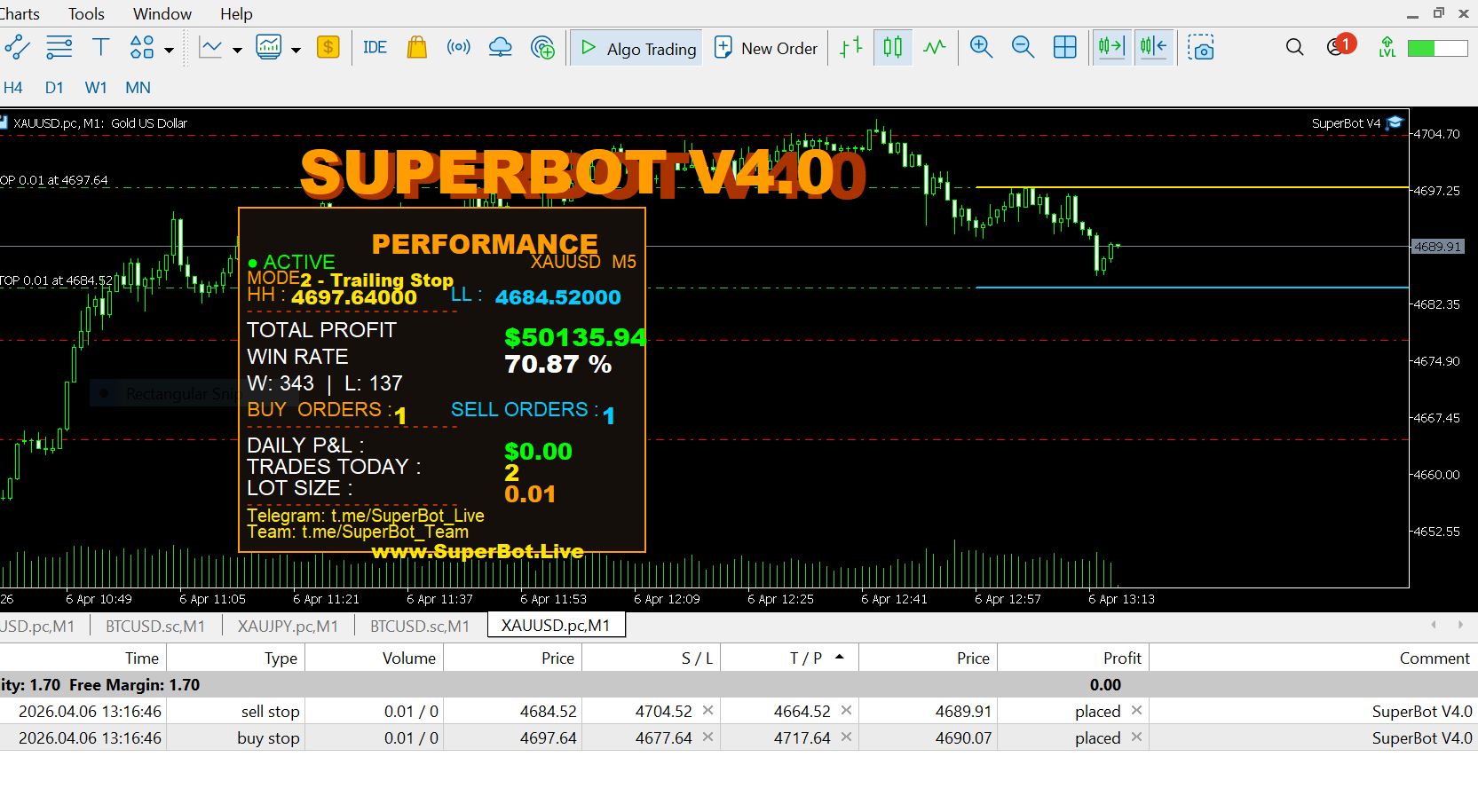1478x812 pixels.
Task: Expand the chart templates dropdown arrow
Action: 296,50
